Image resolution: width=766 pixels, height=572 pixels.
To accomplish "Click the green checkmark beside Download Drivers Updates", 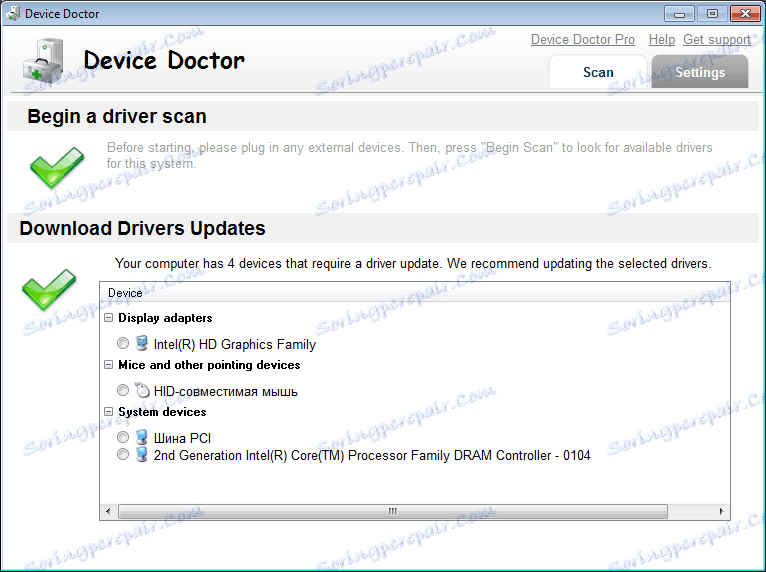I will tap(49, 289).
